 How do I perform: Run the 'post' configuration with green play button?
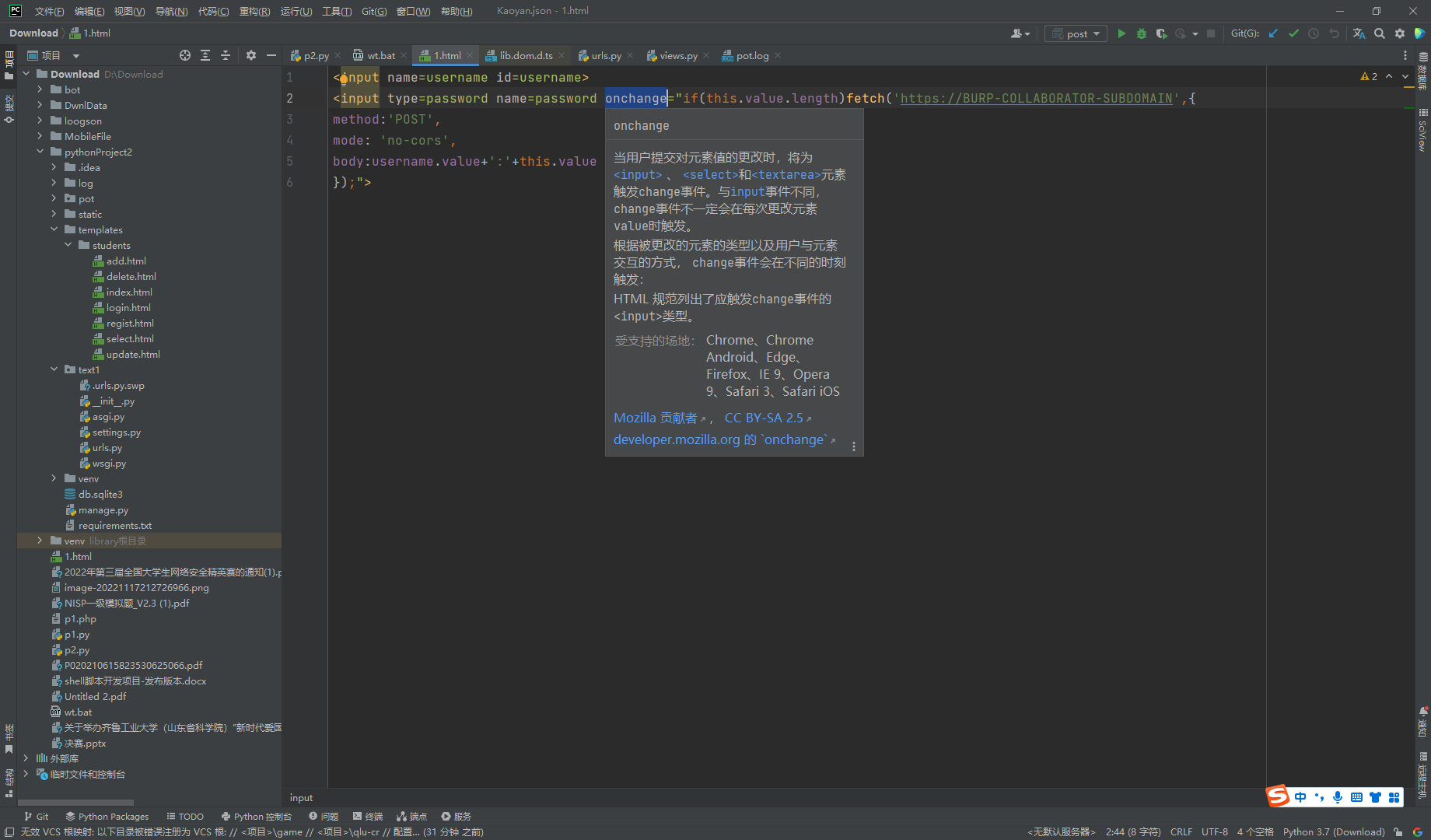click(x=1121, y=33)
